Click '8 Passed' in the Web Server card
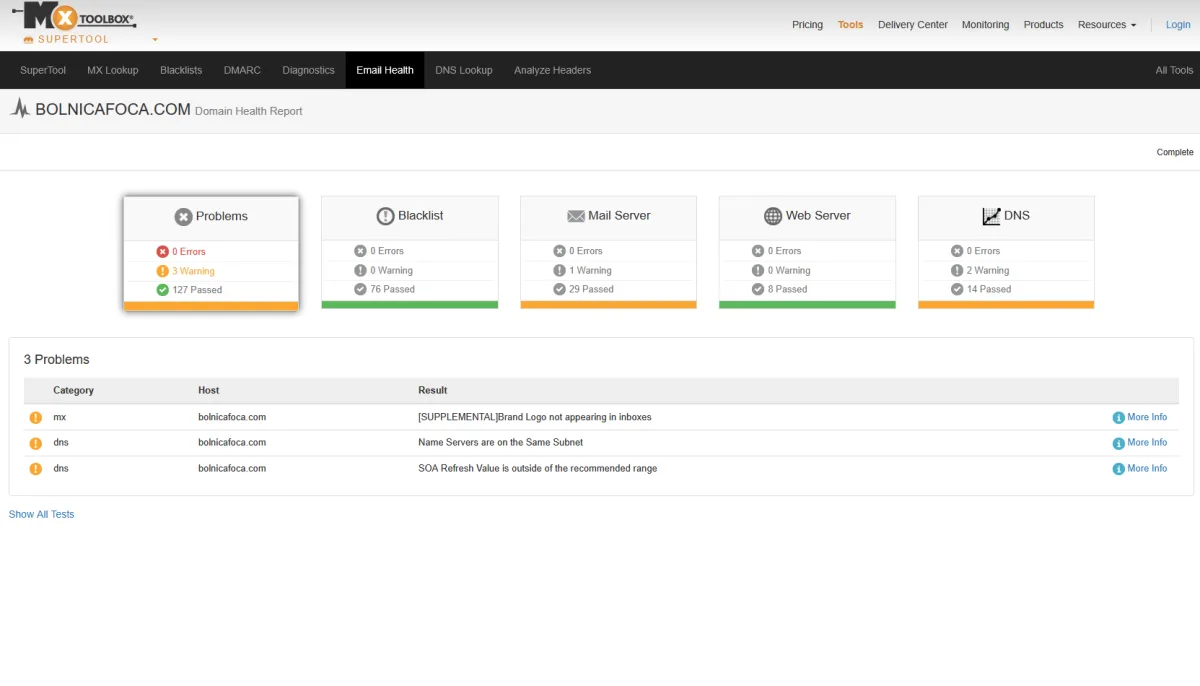The image size is (1200, 686). pos(787,289)
